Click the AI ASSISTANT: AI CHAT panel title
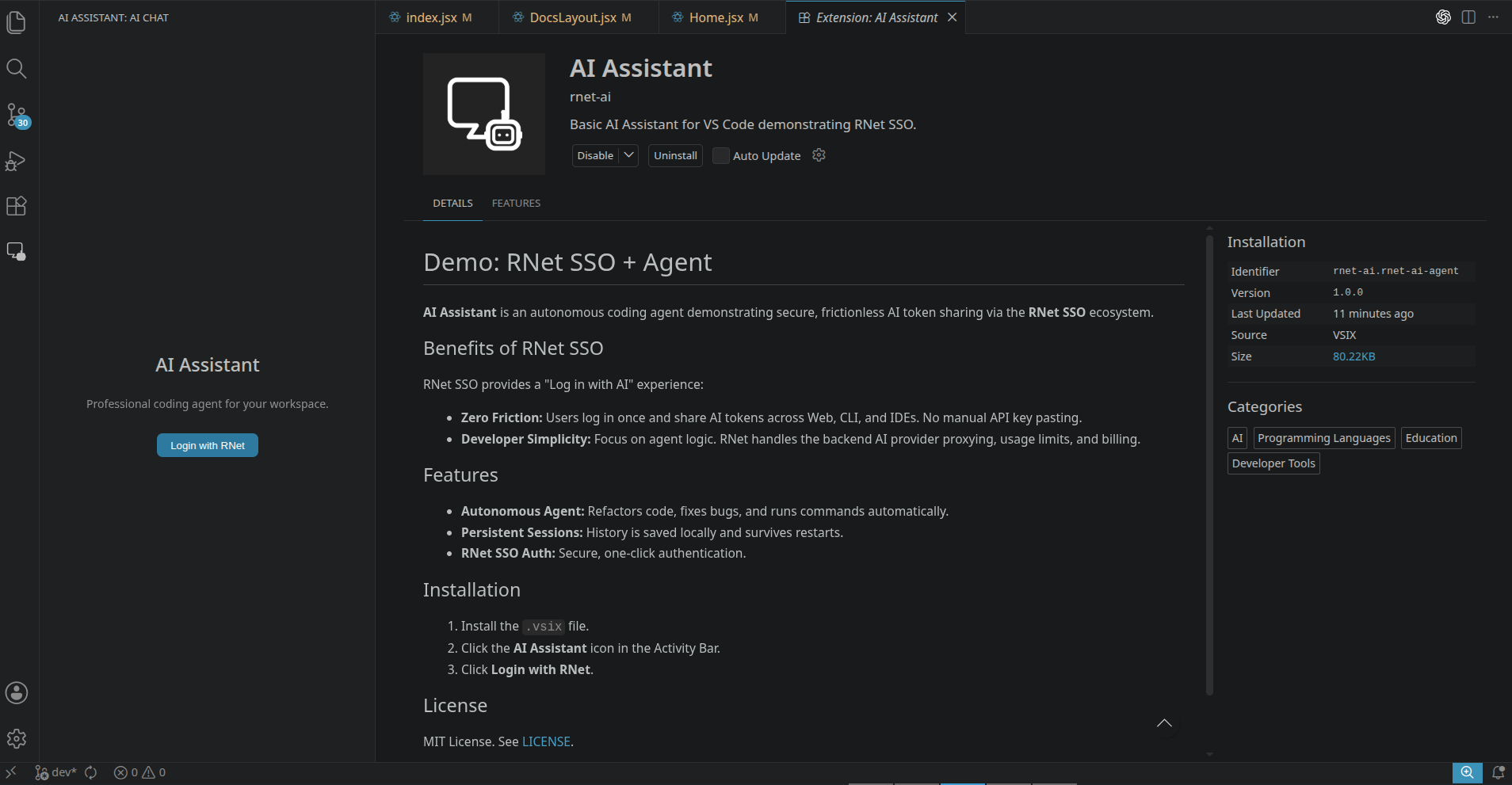 point(113,17)
